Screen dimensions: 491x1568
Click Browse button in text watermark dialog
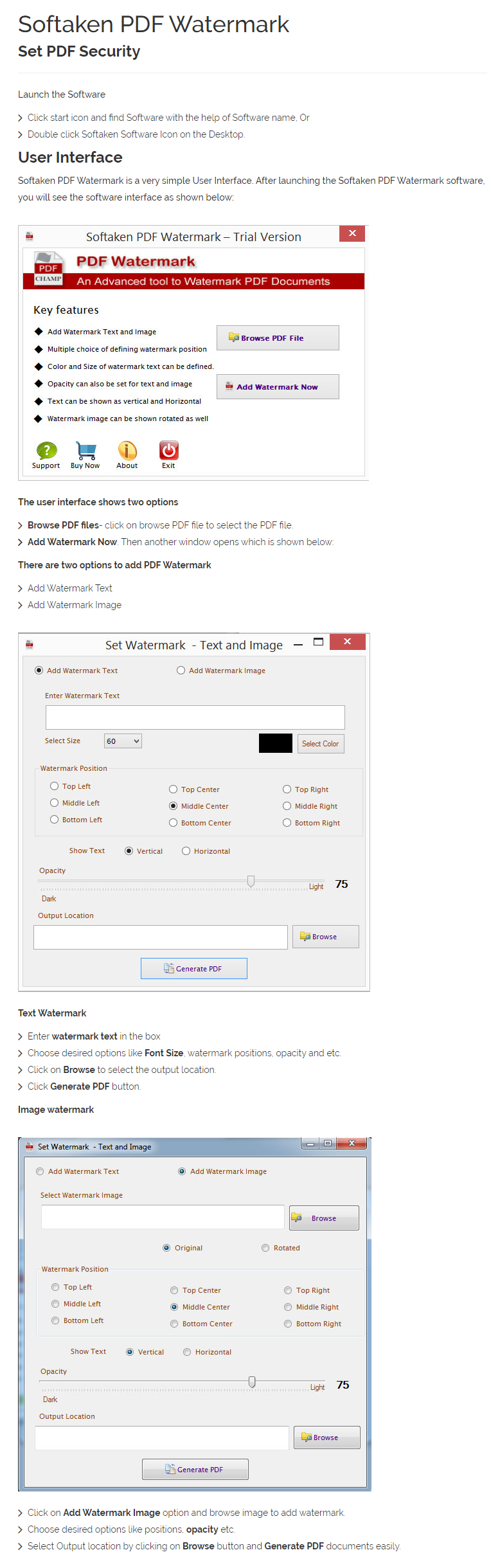326,937
